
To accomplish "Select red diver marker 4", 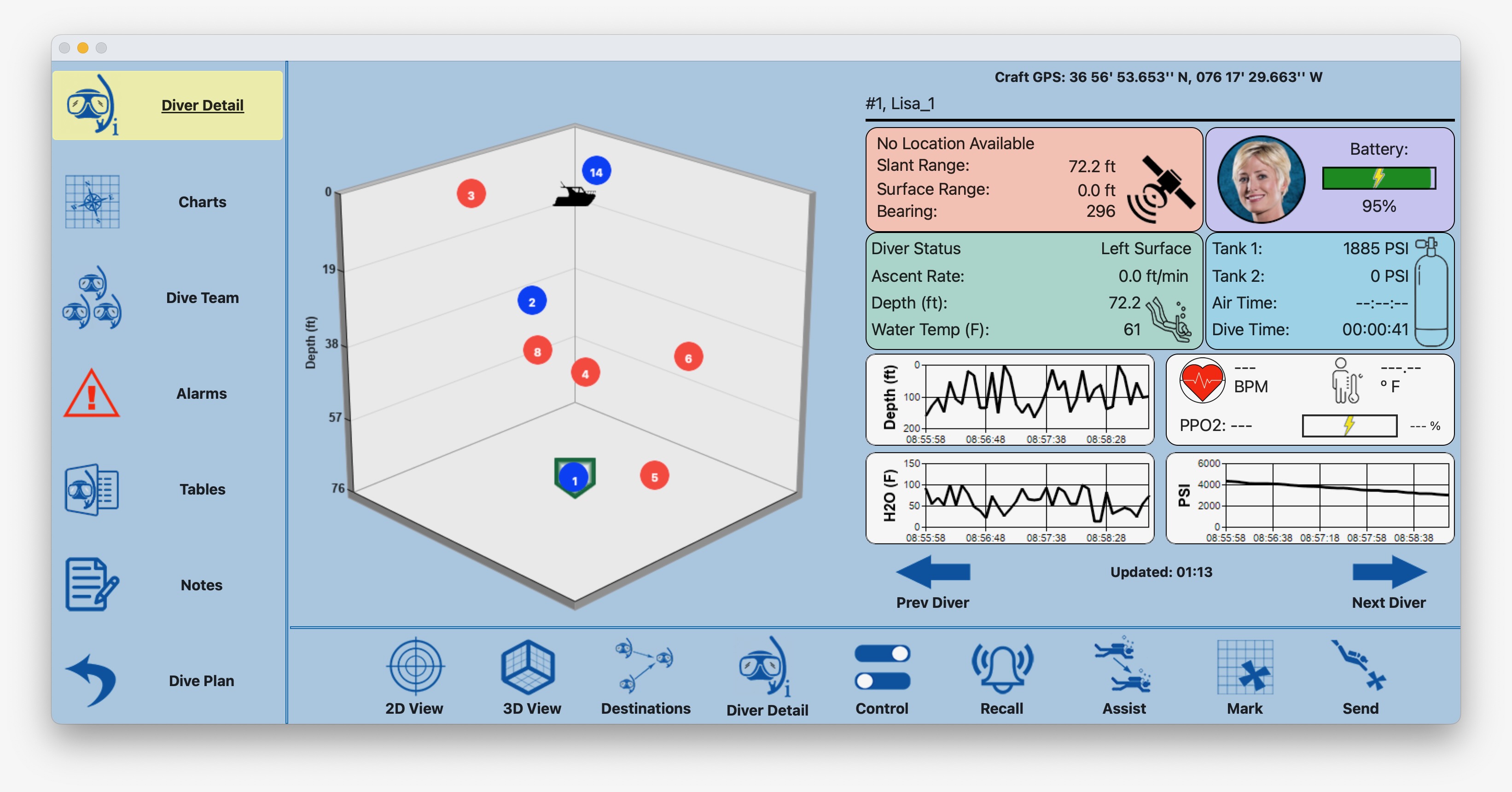I will pyautogui.click(x=585, y=373).
